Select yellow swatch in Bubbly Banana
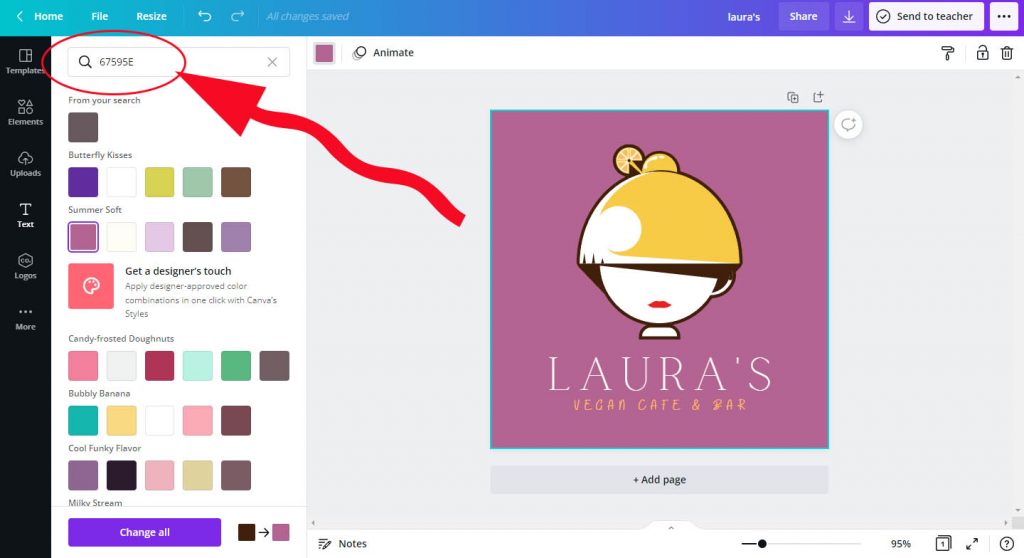 (121, 420)
